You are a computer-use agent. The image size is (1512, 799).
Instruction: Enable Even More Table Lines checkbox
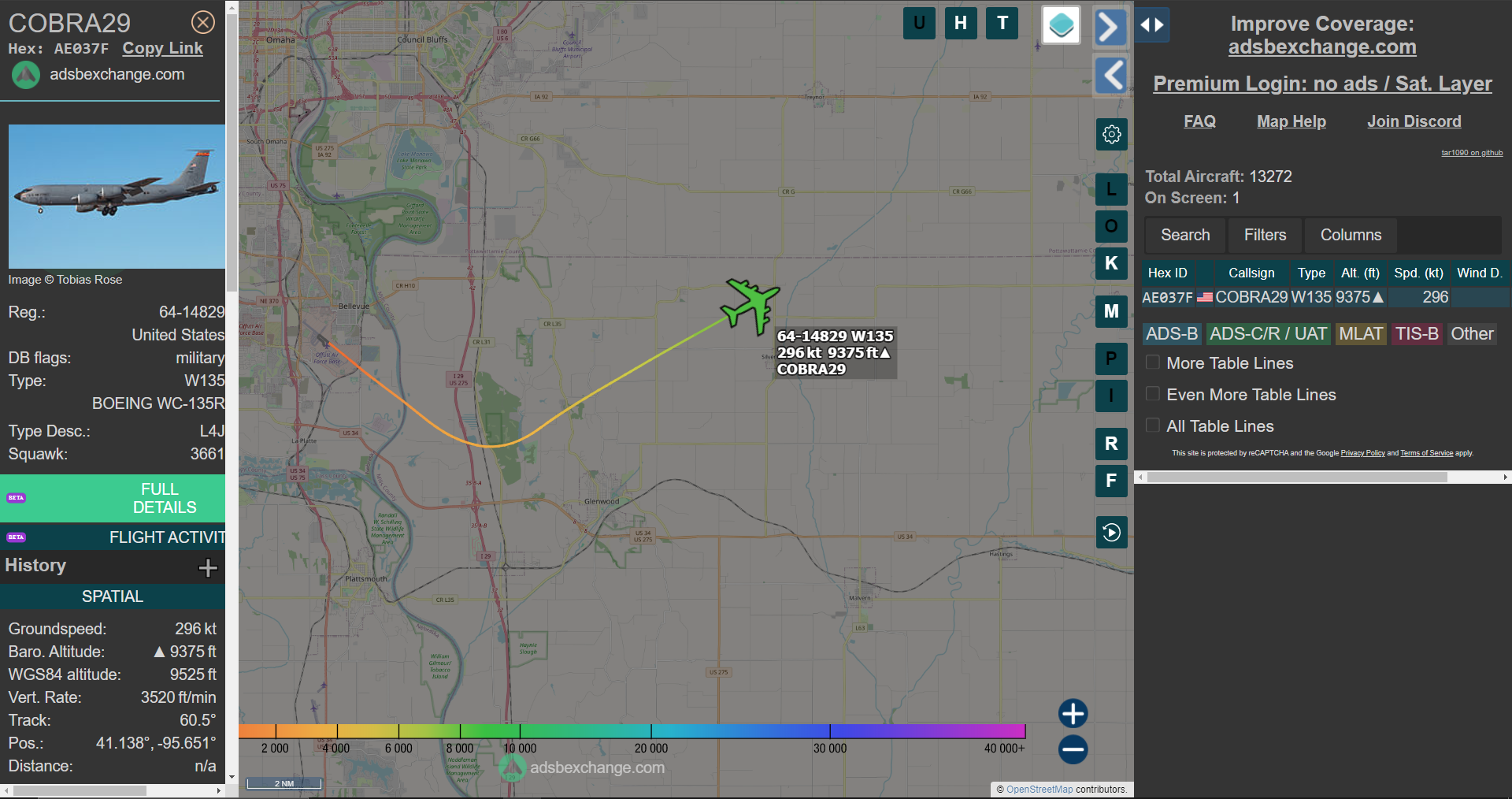click(1153, 394)
